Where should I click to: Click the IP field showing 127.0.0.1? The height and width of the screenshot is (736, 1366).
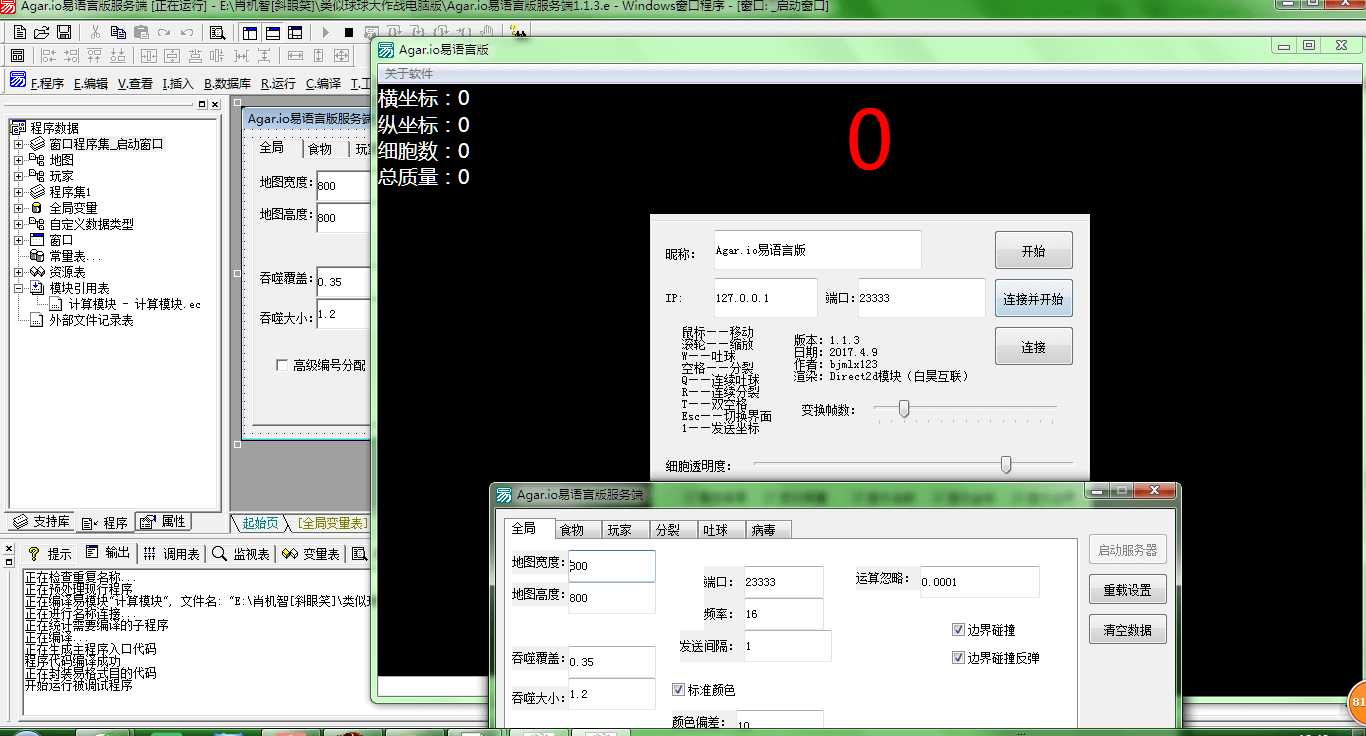(765, 298)
